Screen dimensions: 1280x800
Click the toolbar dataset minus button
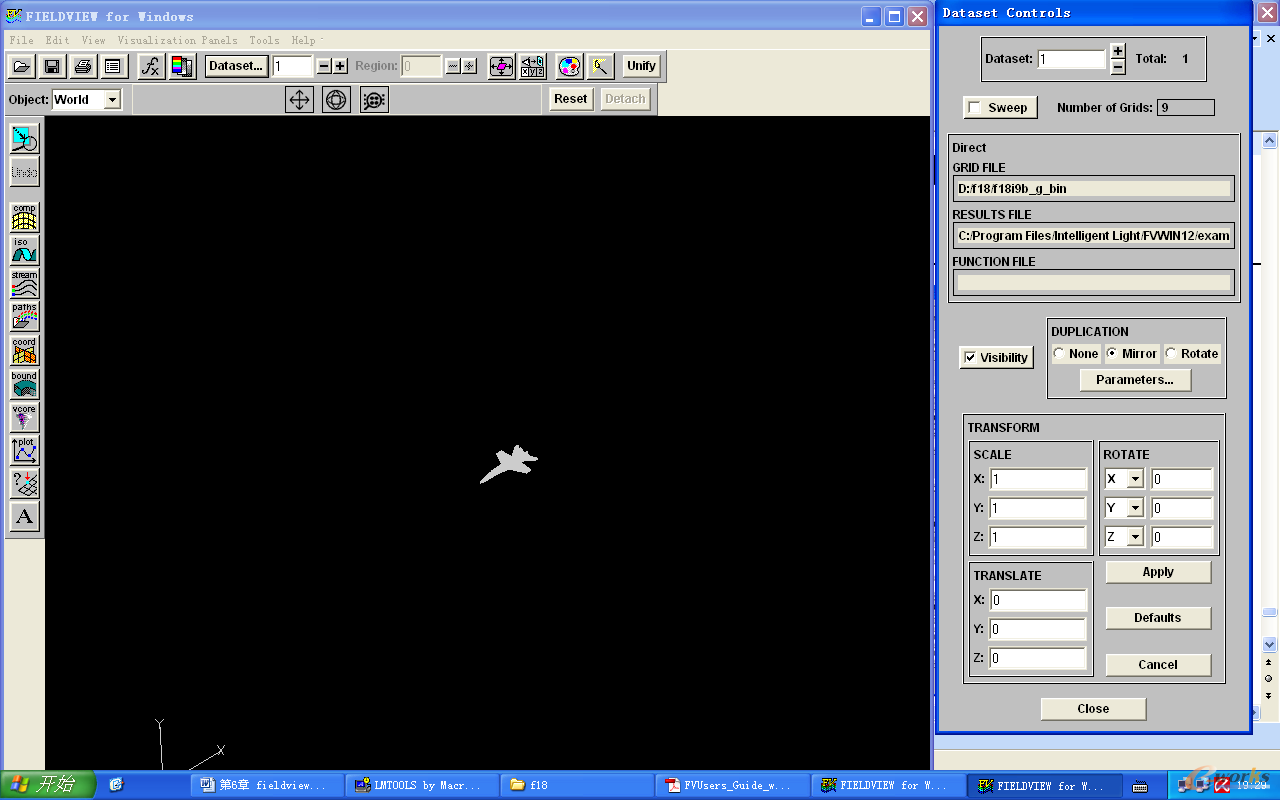click(324, 66)
